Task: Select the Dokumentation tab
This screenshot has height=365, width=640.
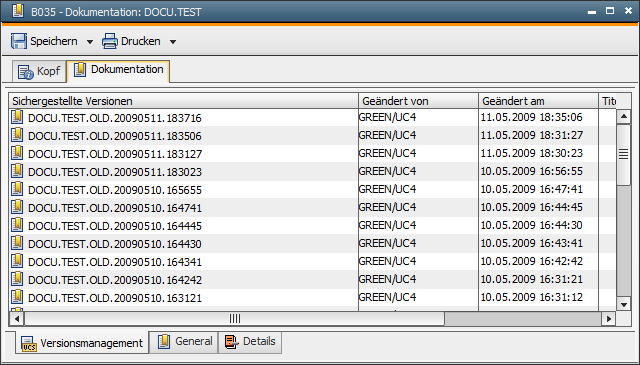Action: coord(118,71)
